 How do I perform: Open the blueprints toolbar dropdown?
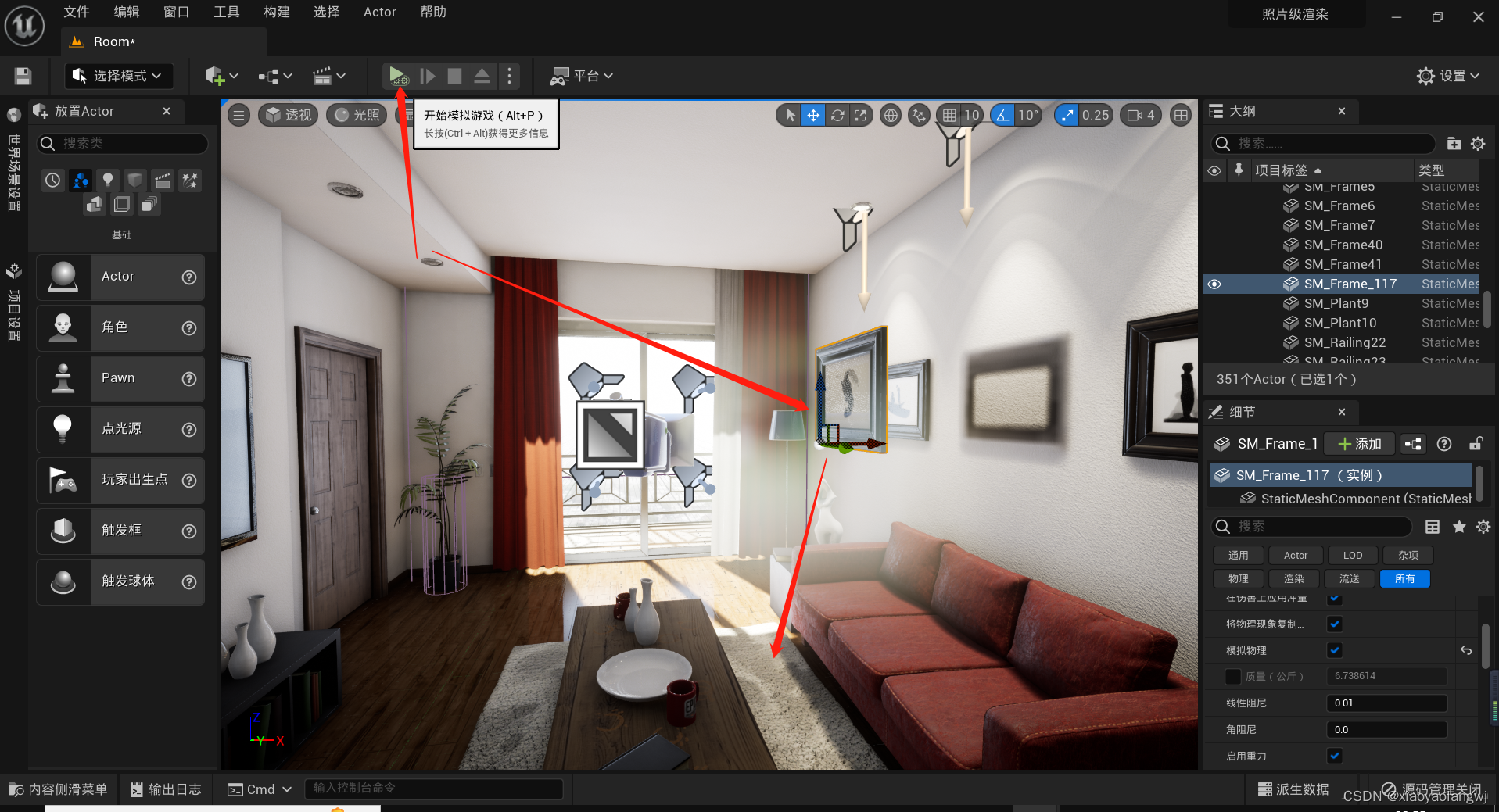coord(275,76)
